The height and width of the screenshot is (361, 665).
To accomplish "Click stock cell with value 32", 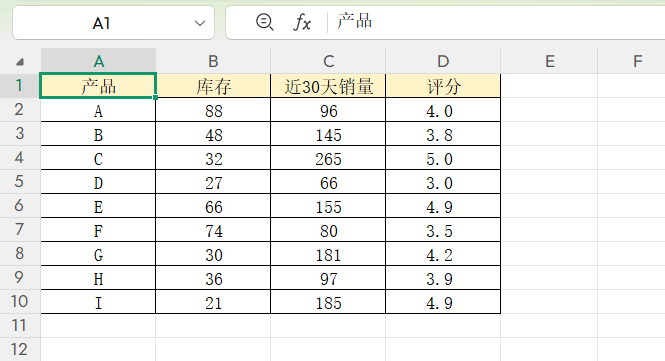I will (x=213, y=158).
